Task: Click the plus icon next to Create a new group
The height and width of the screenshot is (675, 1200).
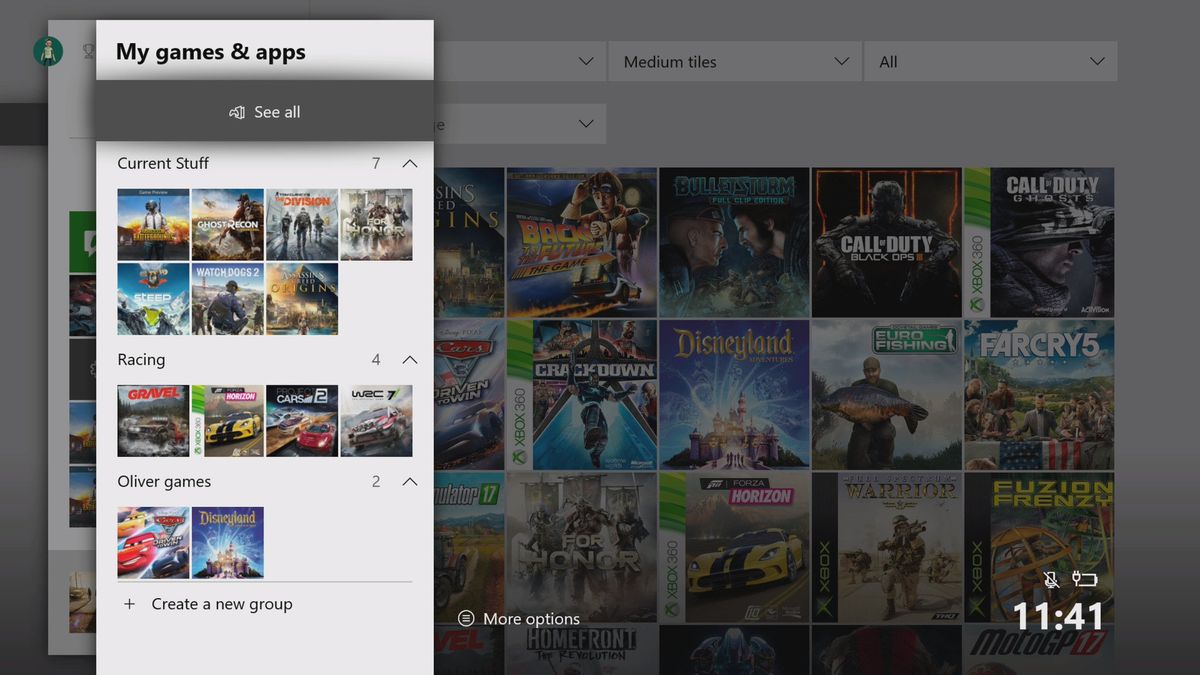Action: pos(130,604)
